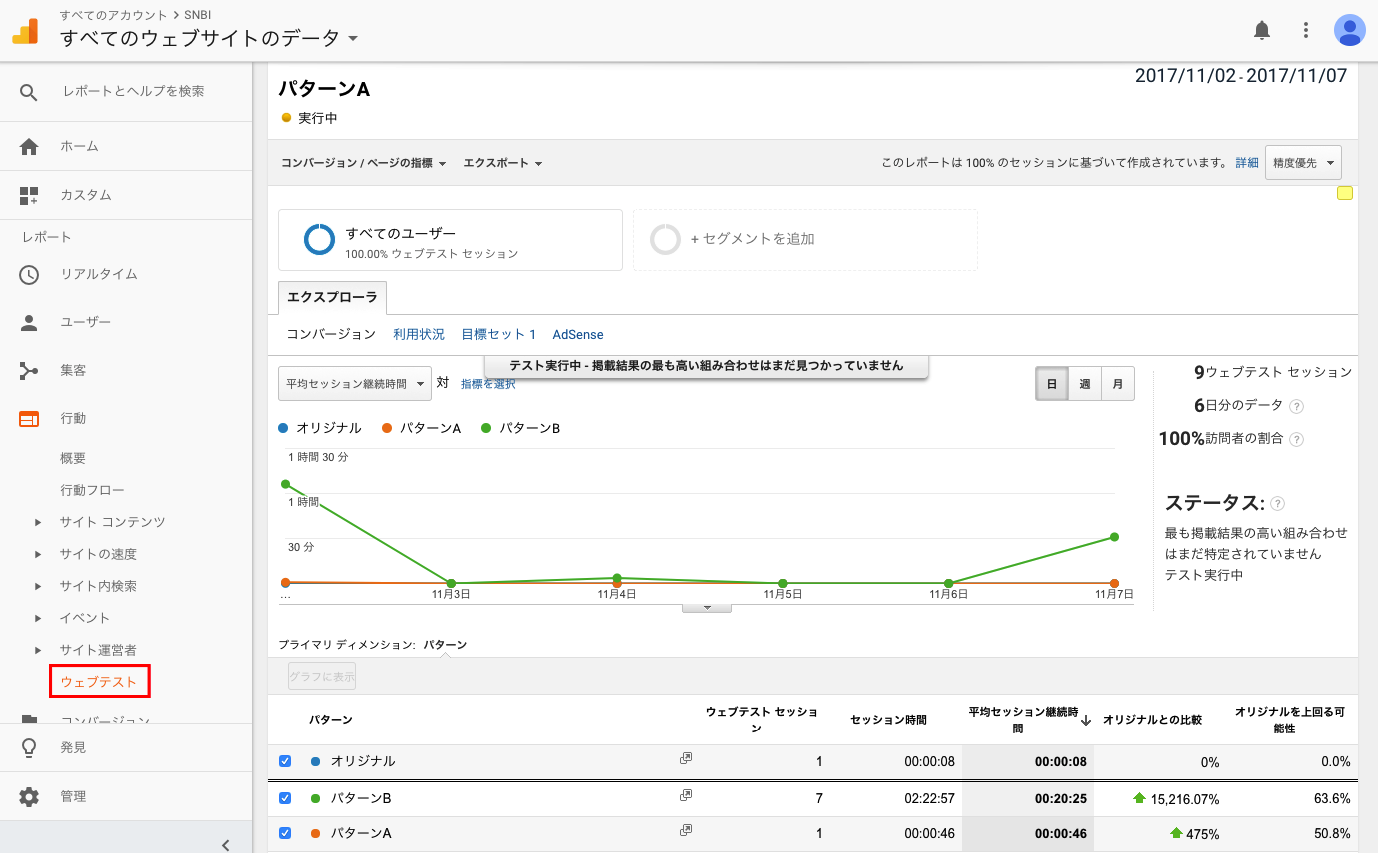The height and width of the screenshot is (853, 1378).
Task: Click the all-users segment donut icon
Action: tap(320, 240)
